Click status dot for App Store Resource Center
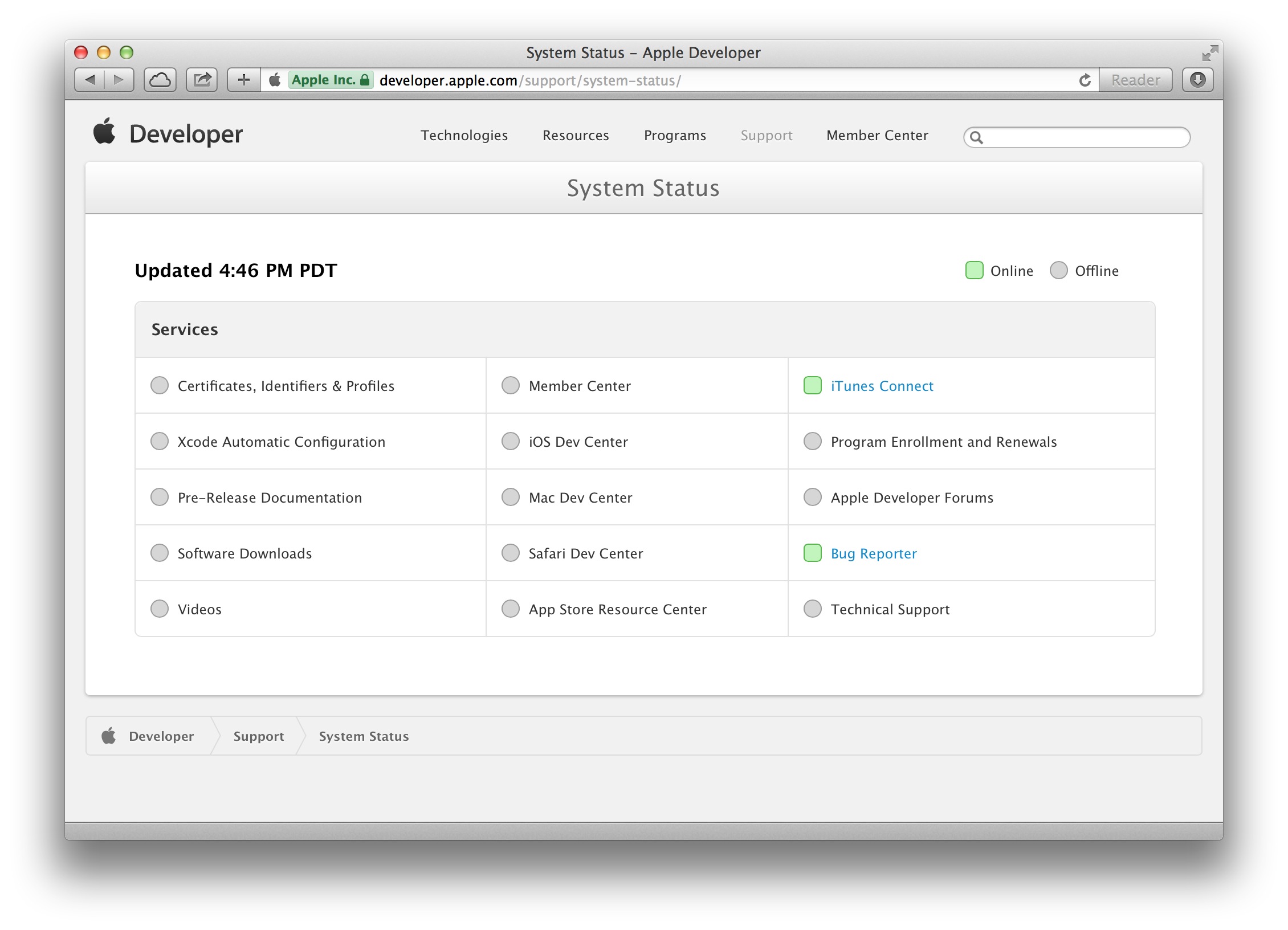Viewport: 1288px width, 930px height. point(511,609)
